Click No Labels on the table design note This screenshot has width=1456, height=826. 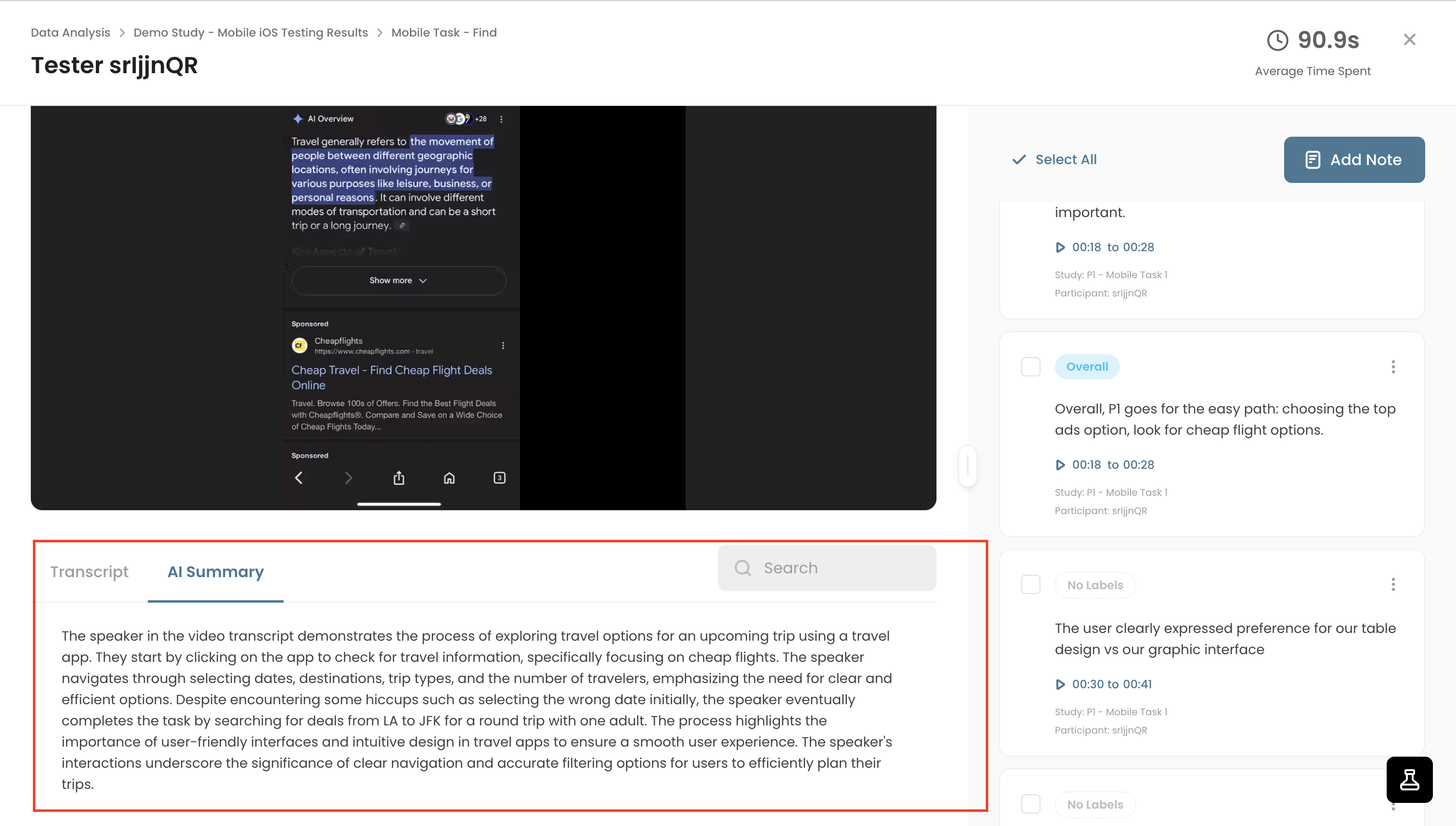click(1094, 585)
